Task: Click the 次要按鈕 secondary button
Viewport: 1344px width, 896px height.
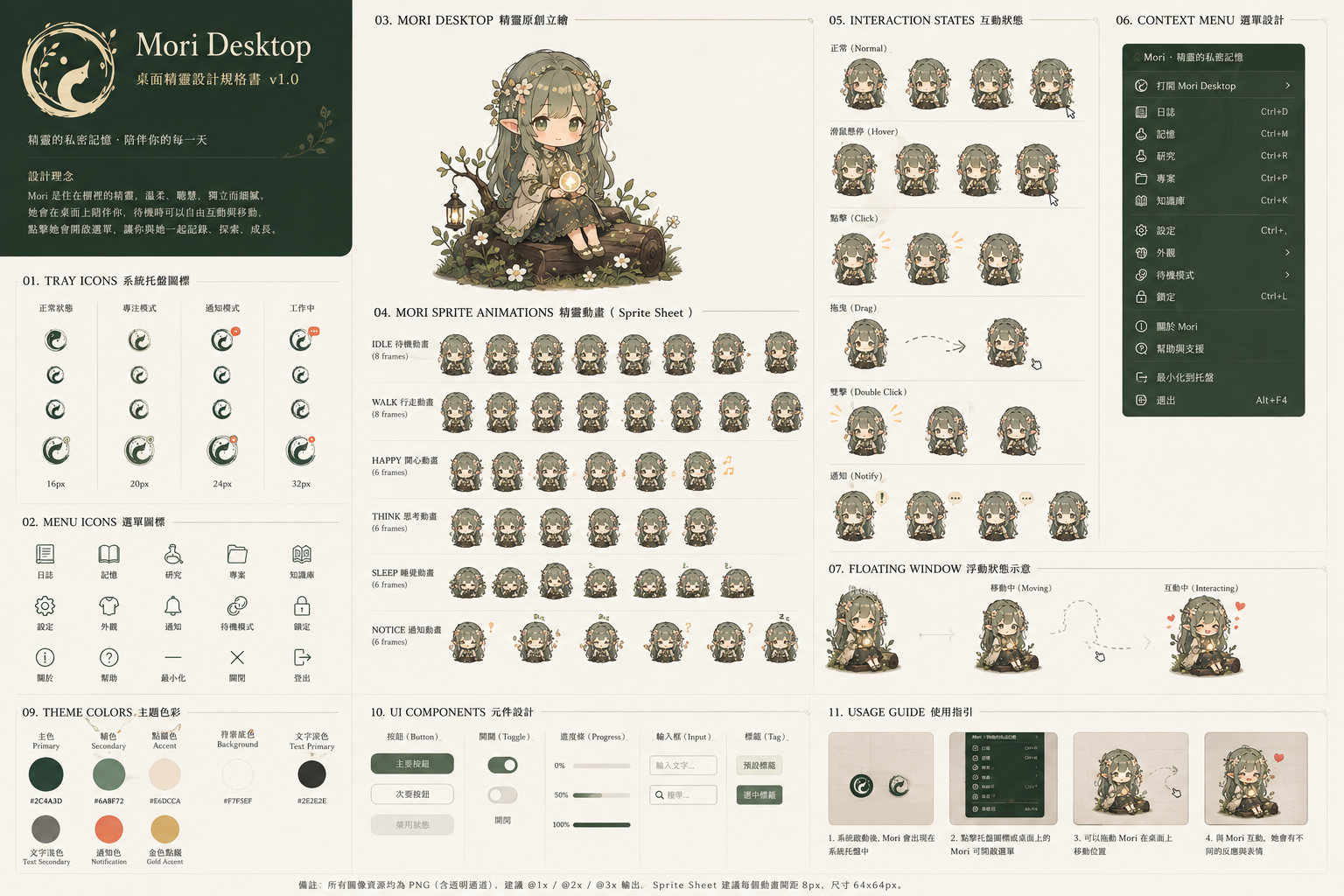Action: point(412,794)
